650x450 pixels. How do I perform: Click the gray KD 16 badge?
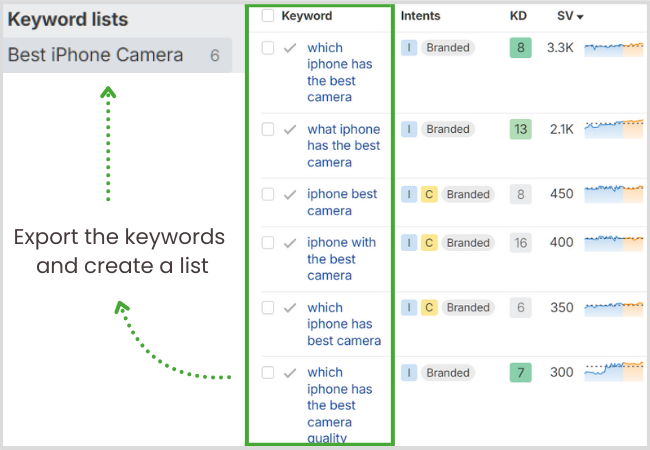tap(521, 242)
